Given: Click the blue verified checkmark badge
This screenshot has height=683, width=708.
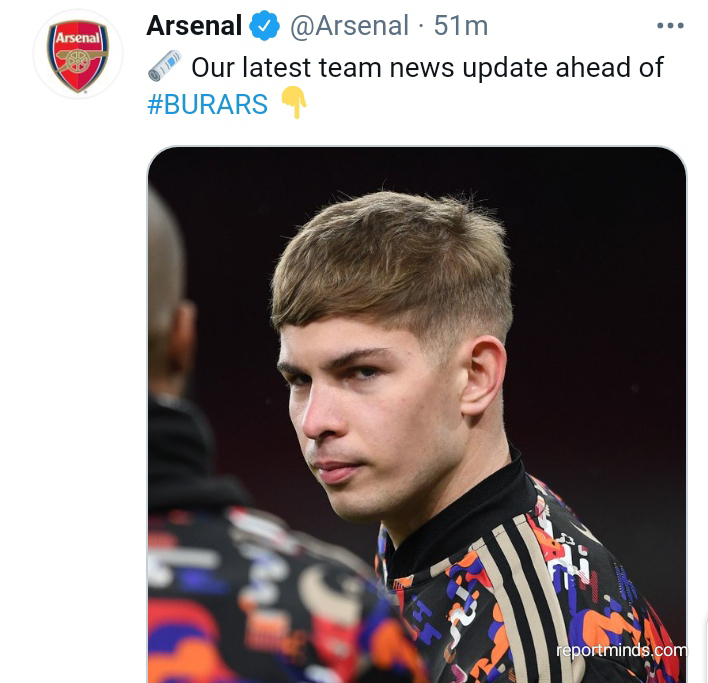Looking at the screenshot, I should [x=265, y=27].
